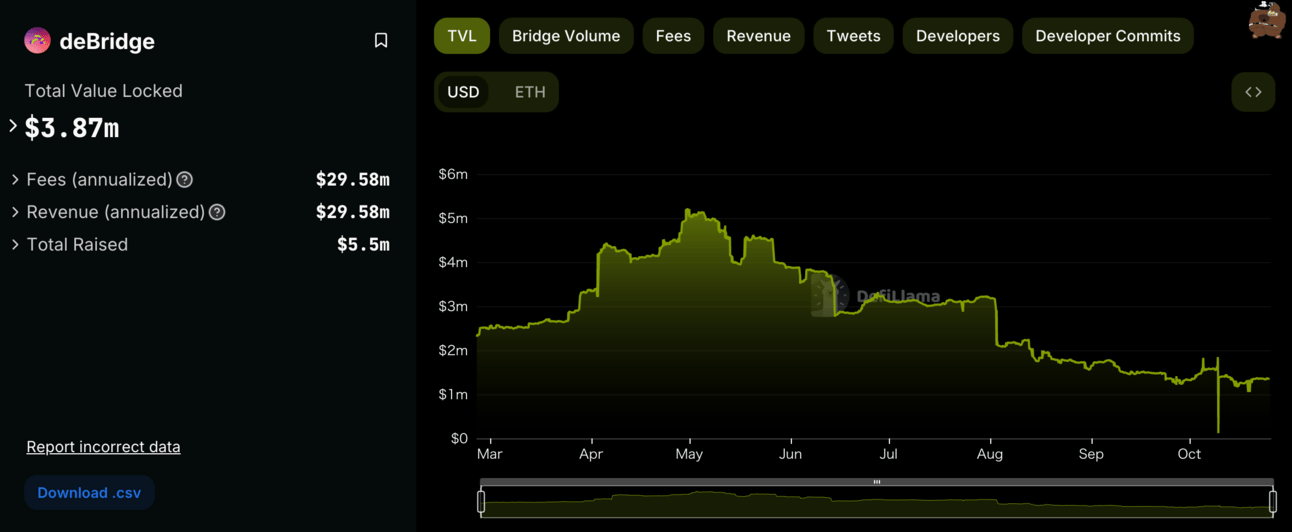Click the range slider top grip bar
This screenshot has width=1292, height=532.
click(x=877, y=482)
